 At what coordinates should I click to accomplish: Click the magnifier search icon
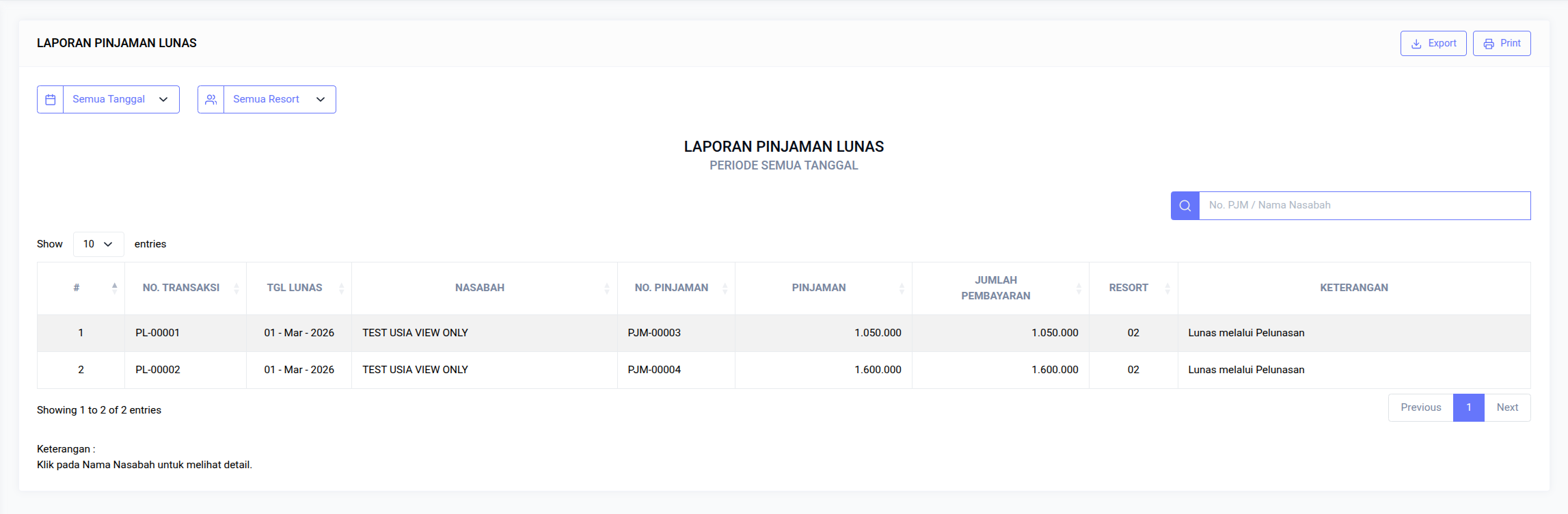pyautogui.click(x=1185, y=205)
